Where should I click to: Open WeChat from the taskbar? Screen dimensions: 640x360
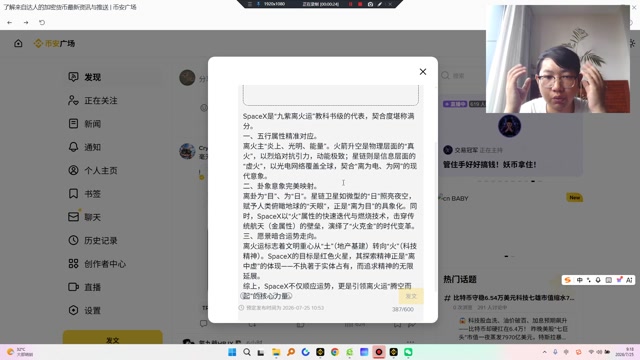point(408,352)
